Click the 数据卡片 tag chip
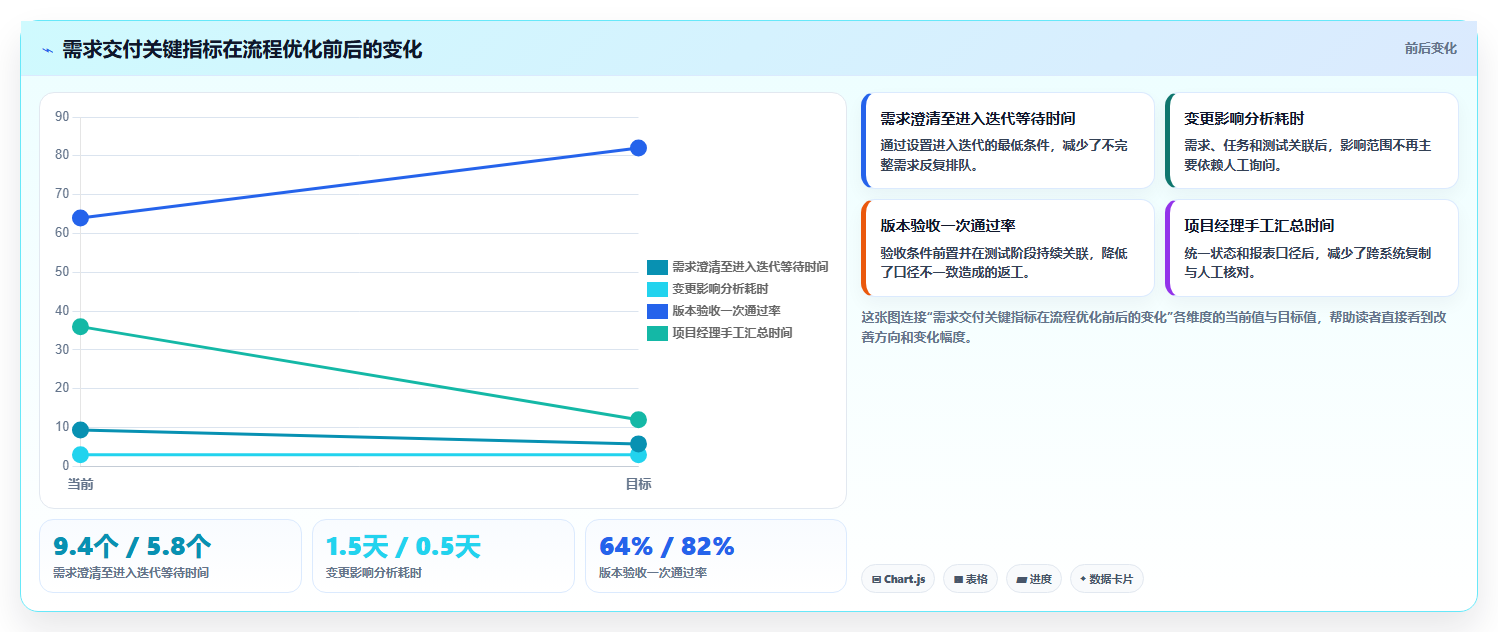 tap(1106, 579)
